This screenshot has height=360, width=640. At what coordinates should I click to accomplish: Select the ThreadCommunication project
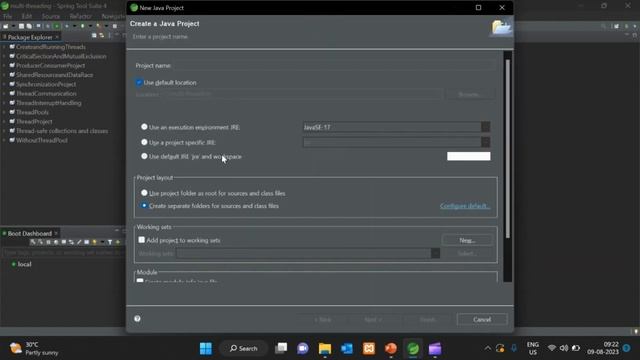click(x=46, y=93)
